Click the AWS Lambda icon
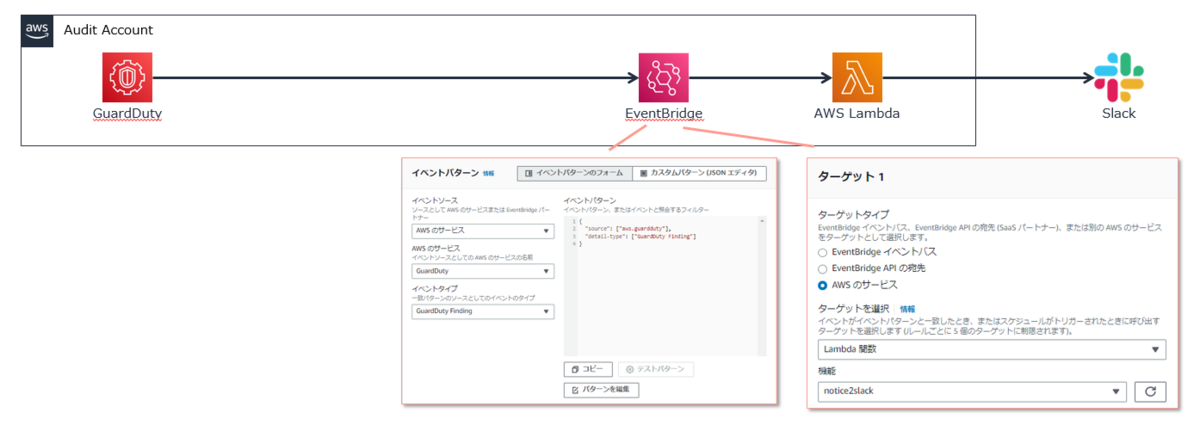The width and height of the screenshot is (1200, 425). coord(857,78)
